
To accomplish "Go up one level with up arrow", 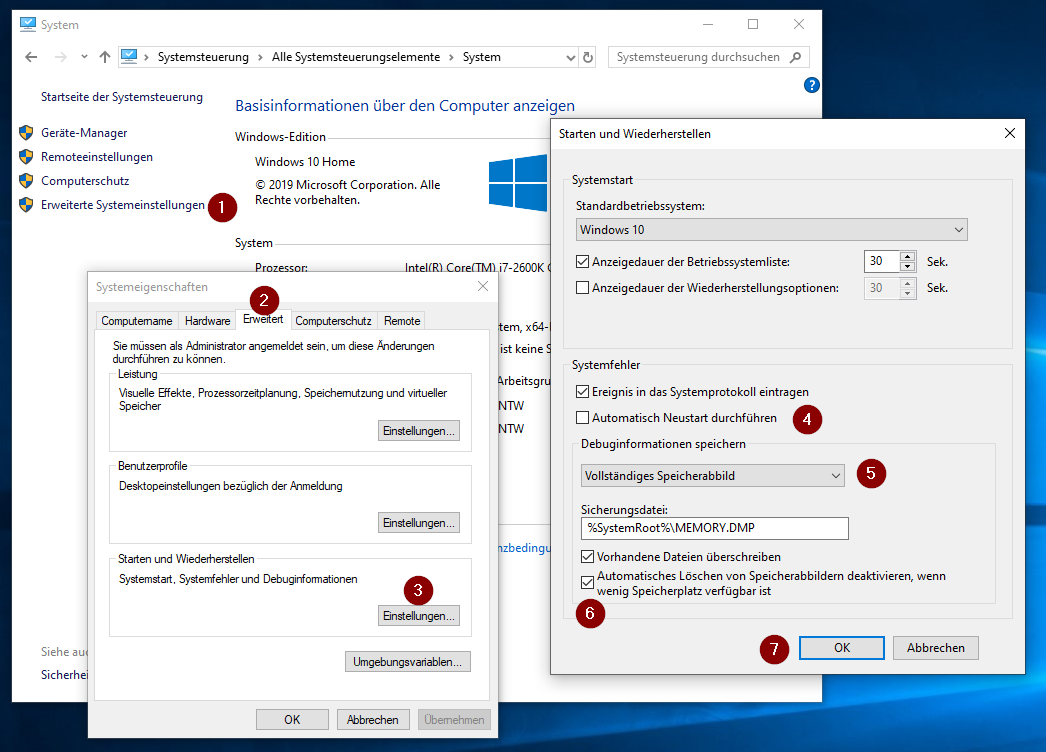I will point(105,57).
